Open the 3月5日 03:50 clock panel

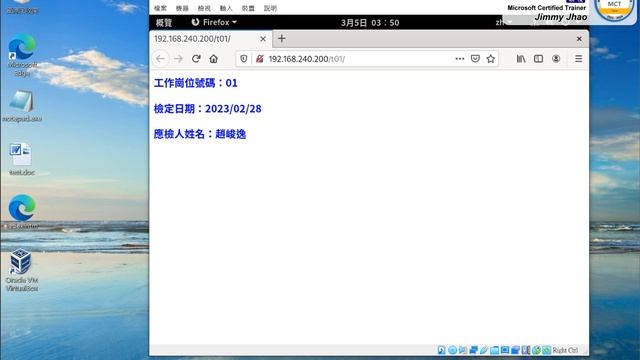370,22
